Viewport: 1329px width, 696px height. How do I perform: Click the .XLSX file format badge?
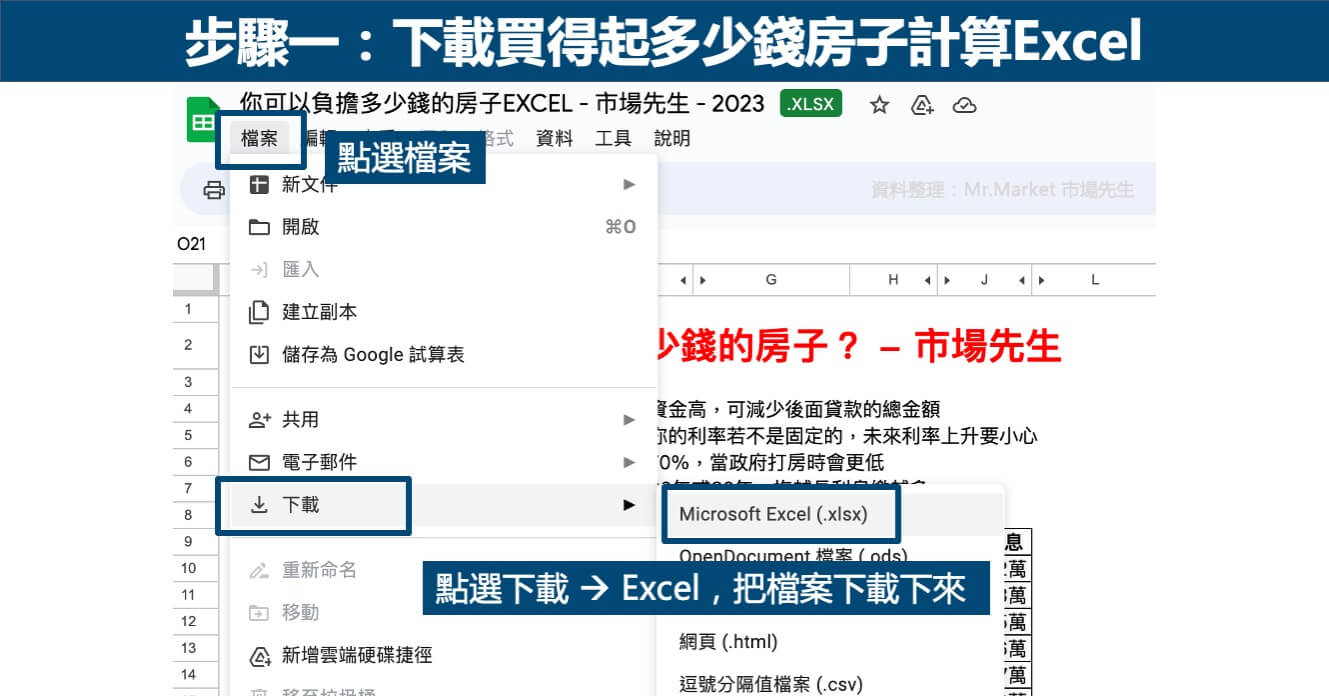811,104
